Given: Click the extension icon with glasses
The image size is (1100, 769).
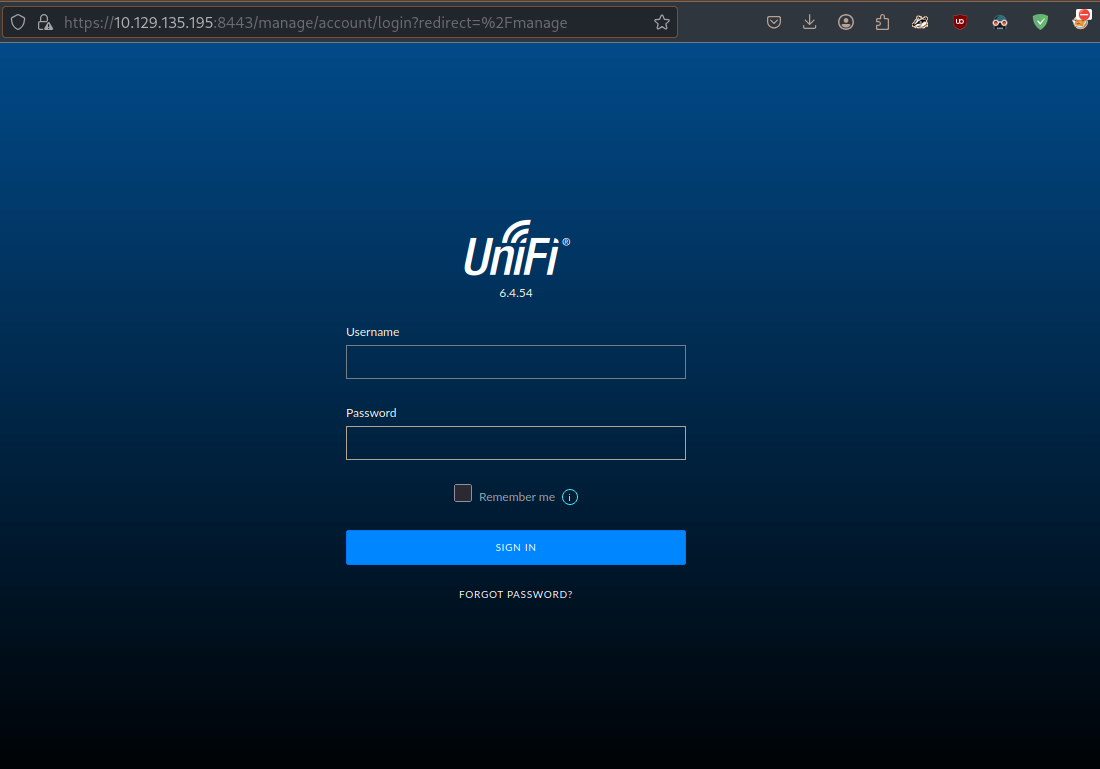Looking at the screenshot, I should coord(1000,22).
